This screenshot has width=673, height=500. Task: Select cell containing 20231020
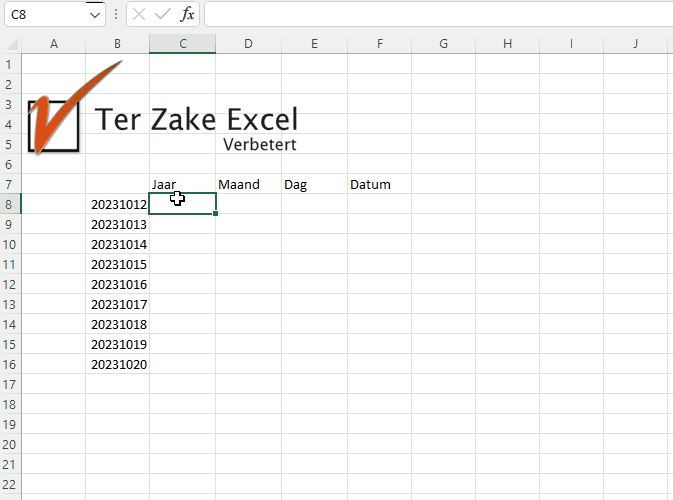point(117,364)
